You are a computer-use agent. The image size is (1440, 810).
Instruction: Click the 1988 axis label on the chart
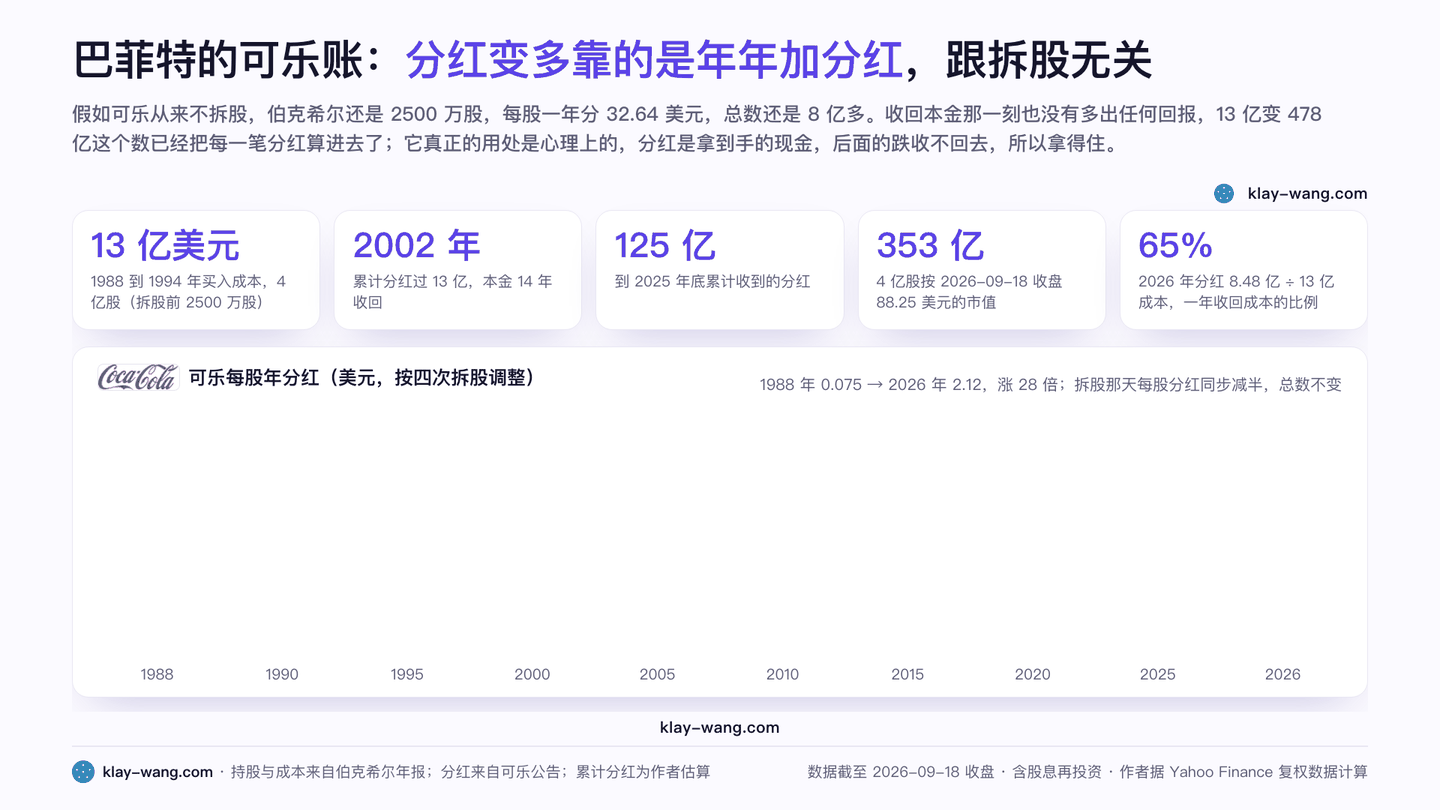point(157,674)
